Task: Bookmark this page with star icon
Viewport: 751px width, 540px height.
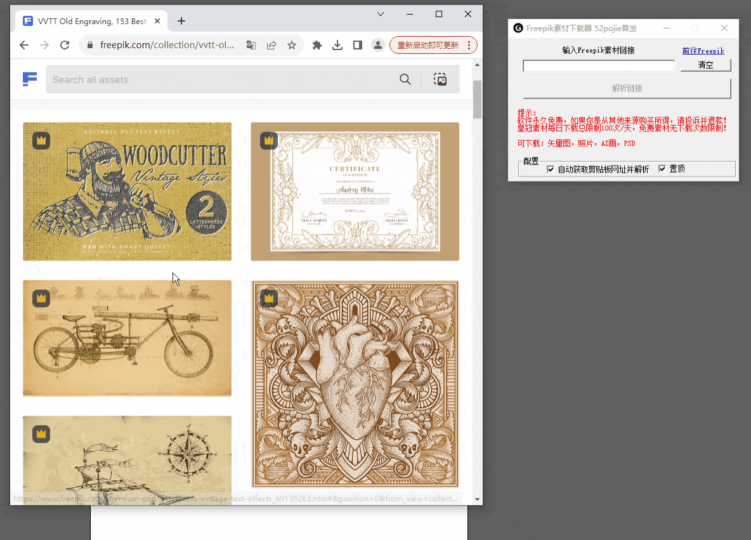Action: point(292,45)
